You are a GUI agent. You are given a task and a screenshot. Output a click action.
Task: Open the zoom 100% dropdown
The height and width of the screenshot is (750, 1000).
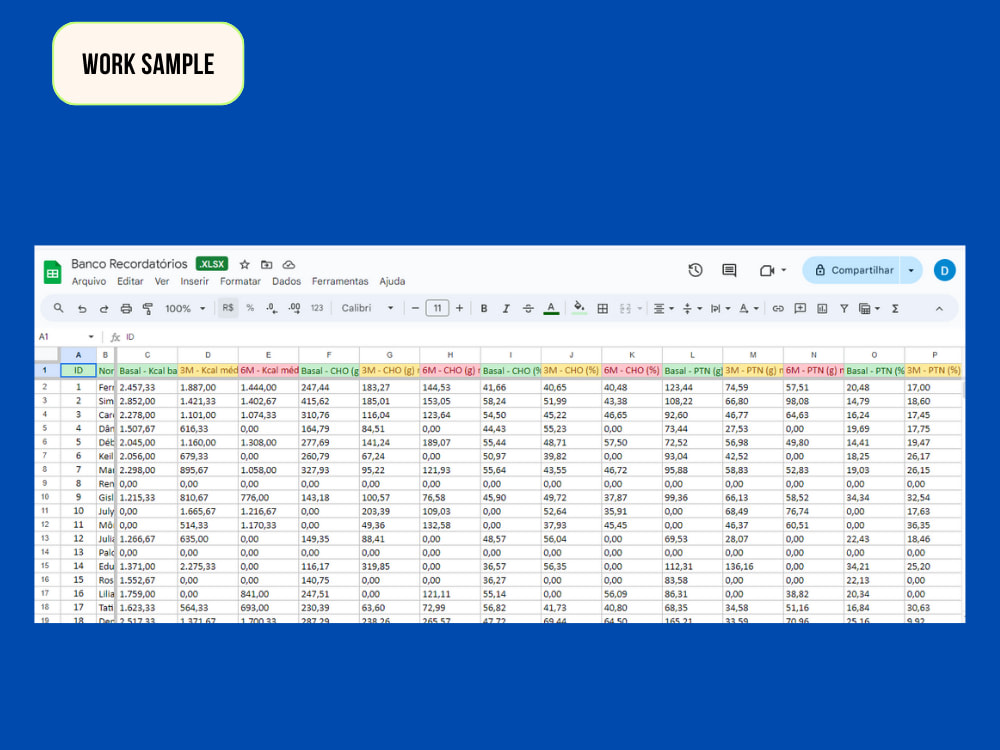tap(185, 309)
